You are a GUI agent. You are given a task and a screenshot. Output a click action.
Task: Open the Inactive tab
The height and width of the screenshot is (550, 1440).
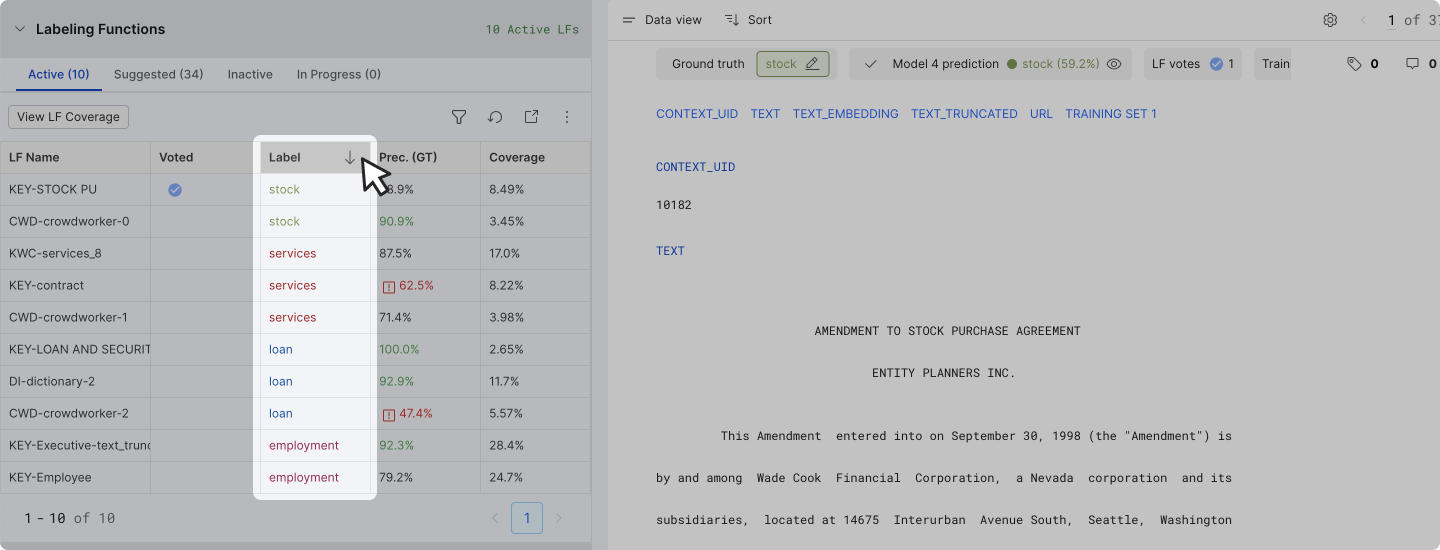click(x=250, y=74)
